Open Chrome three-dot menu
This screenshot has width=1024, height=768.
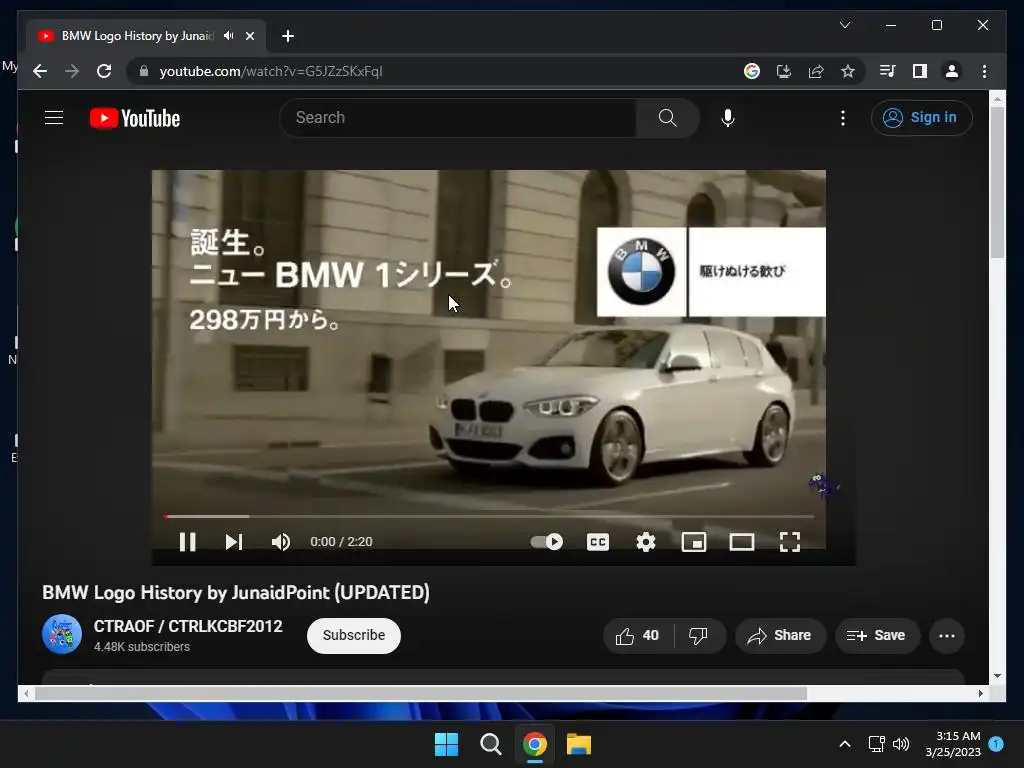coord(984,71)
